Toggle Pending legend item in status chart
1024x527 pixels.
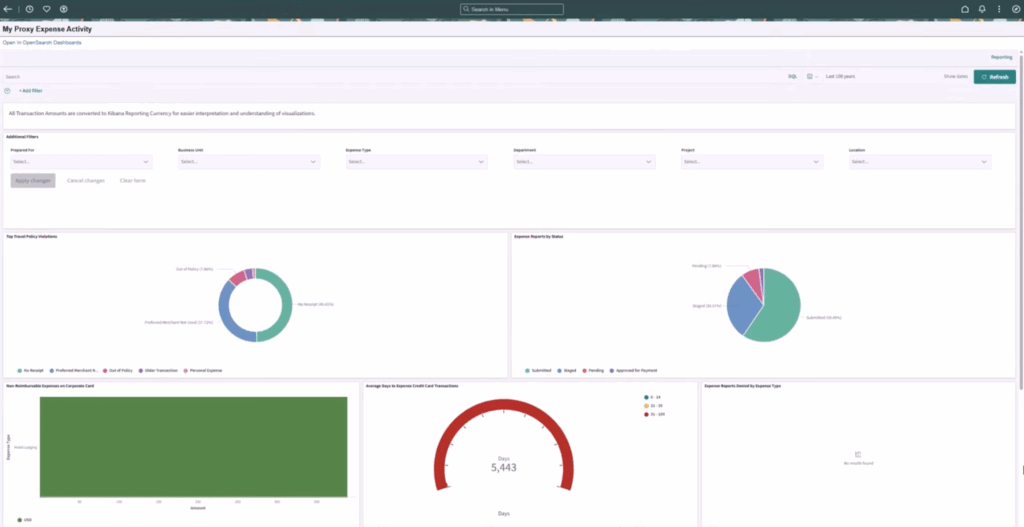click(593, 370)
